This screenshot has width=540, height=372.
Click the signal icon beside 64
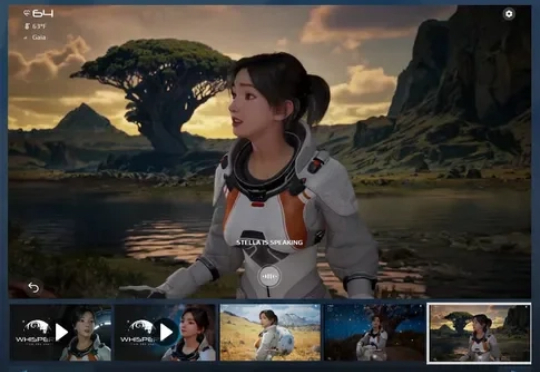[27, 13]
